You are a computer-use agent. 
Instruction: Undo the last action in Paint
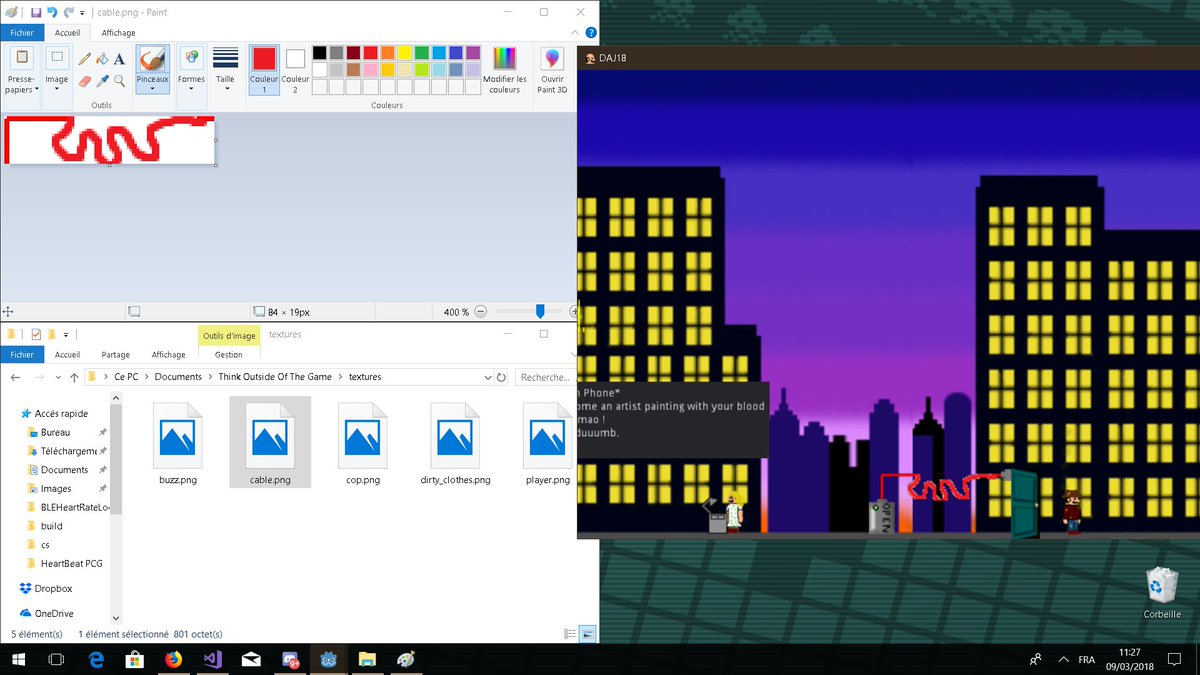(x=52, y=12)
